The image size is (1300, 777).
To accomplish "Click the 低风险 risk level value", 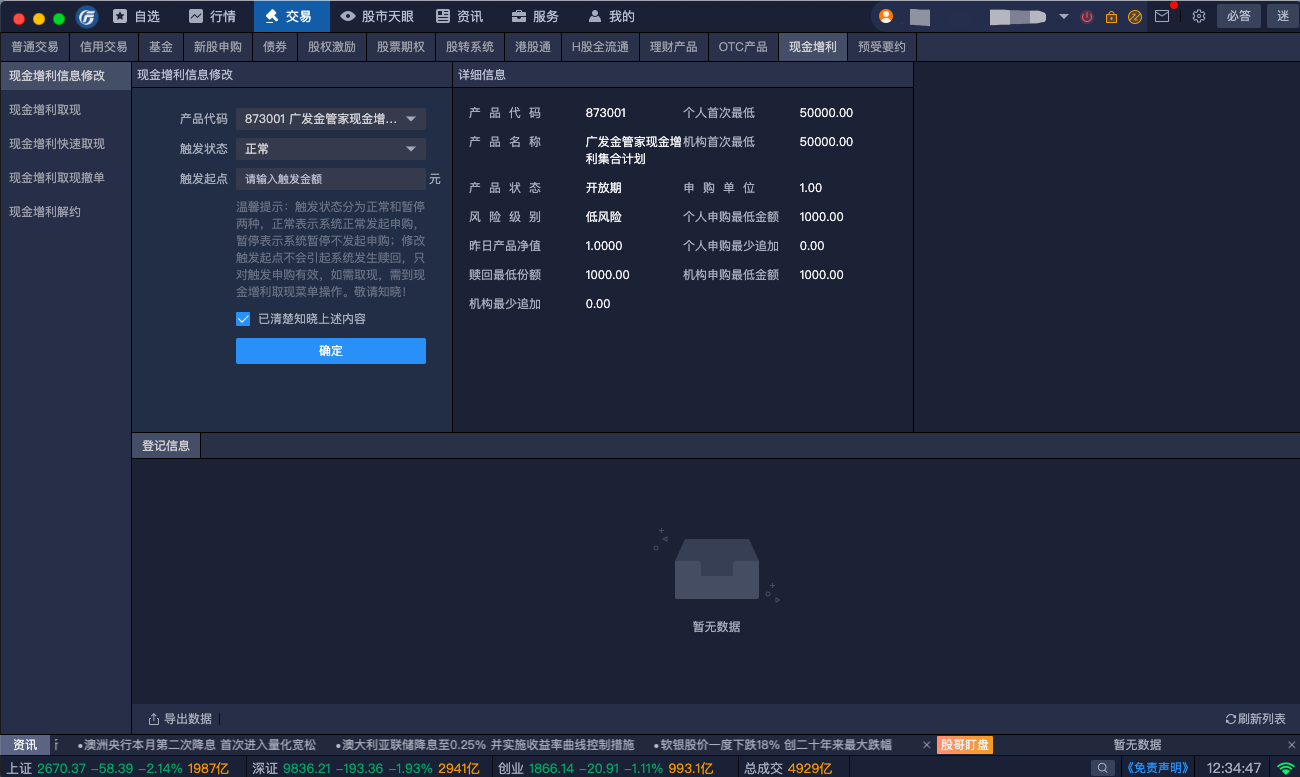I will point(603,217).
